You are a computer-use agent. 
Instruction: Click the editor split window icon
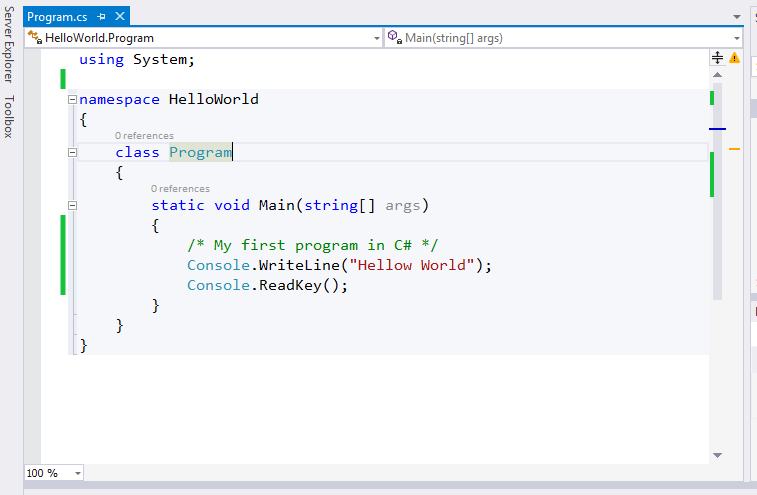coord(717,57)
